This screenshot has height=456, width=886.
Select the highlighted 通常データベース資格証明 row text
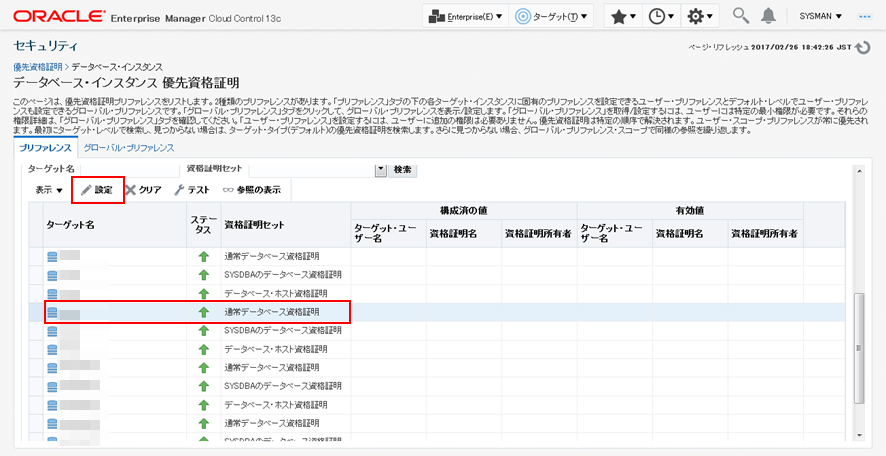[272, 312]
